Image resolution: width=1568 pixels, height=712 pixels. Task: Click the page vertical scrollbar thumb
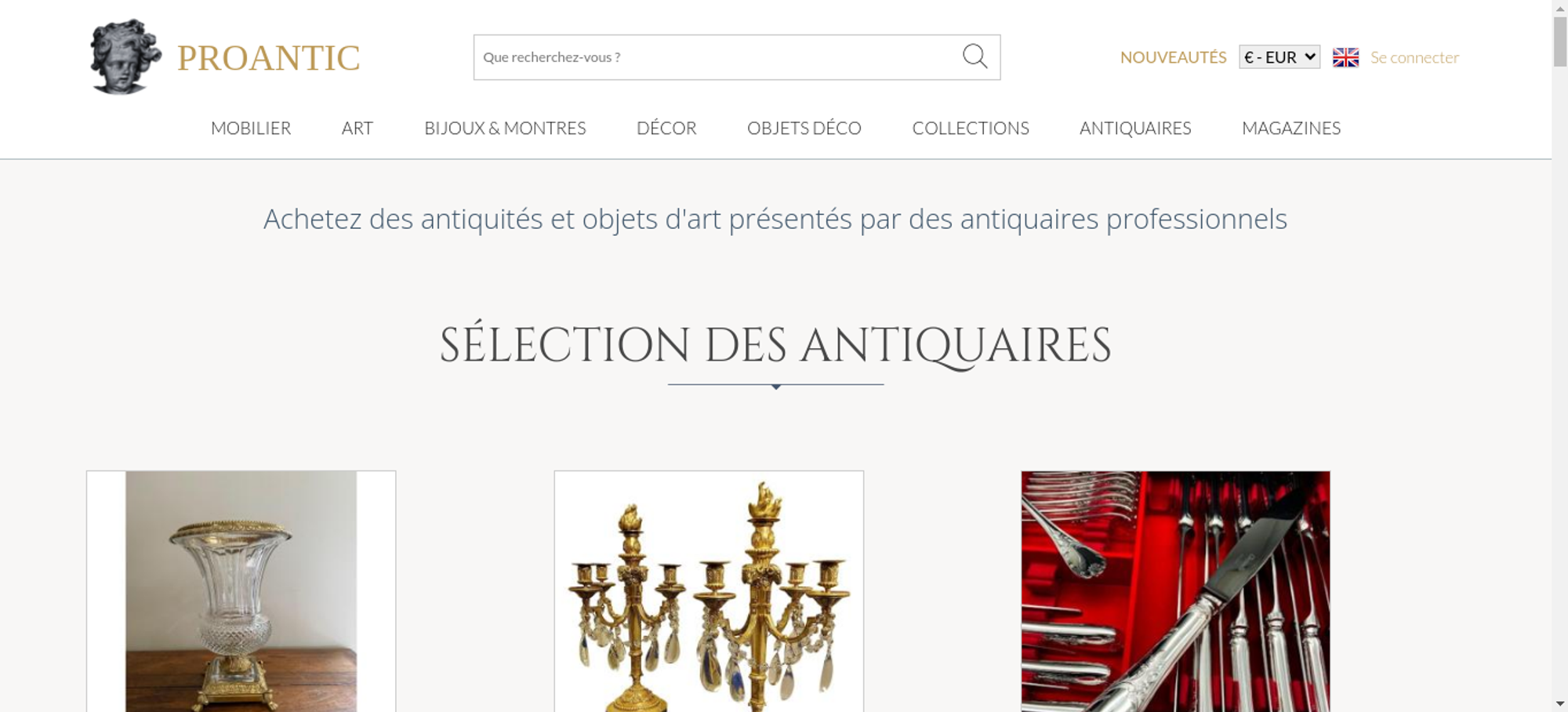pyautogui.click(x=1560, y=41)
